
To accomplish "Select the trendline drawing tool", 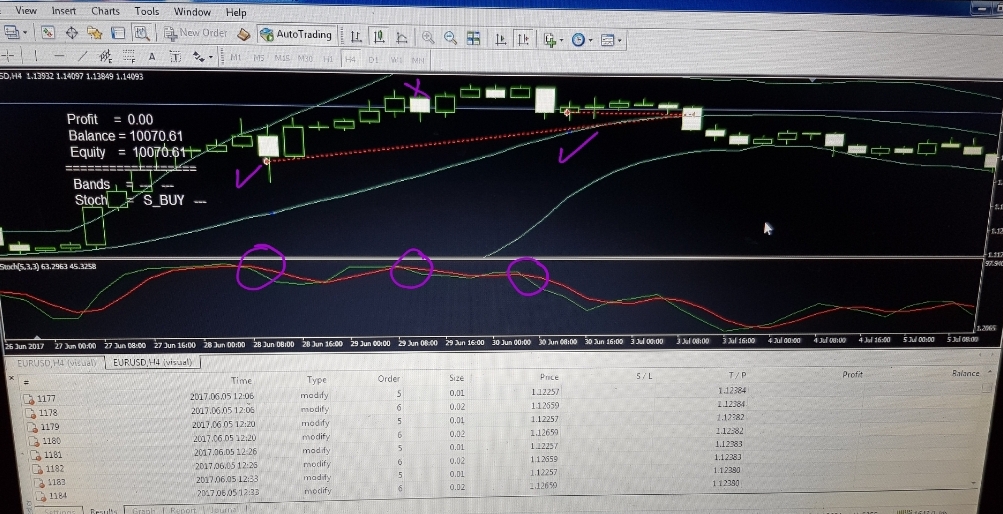I will pyautogui.click(x=84, y=56).
